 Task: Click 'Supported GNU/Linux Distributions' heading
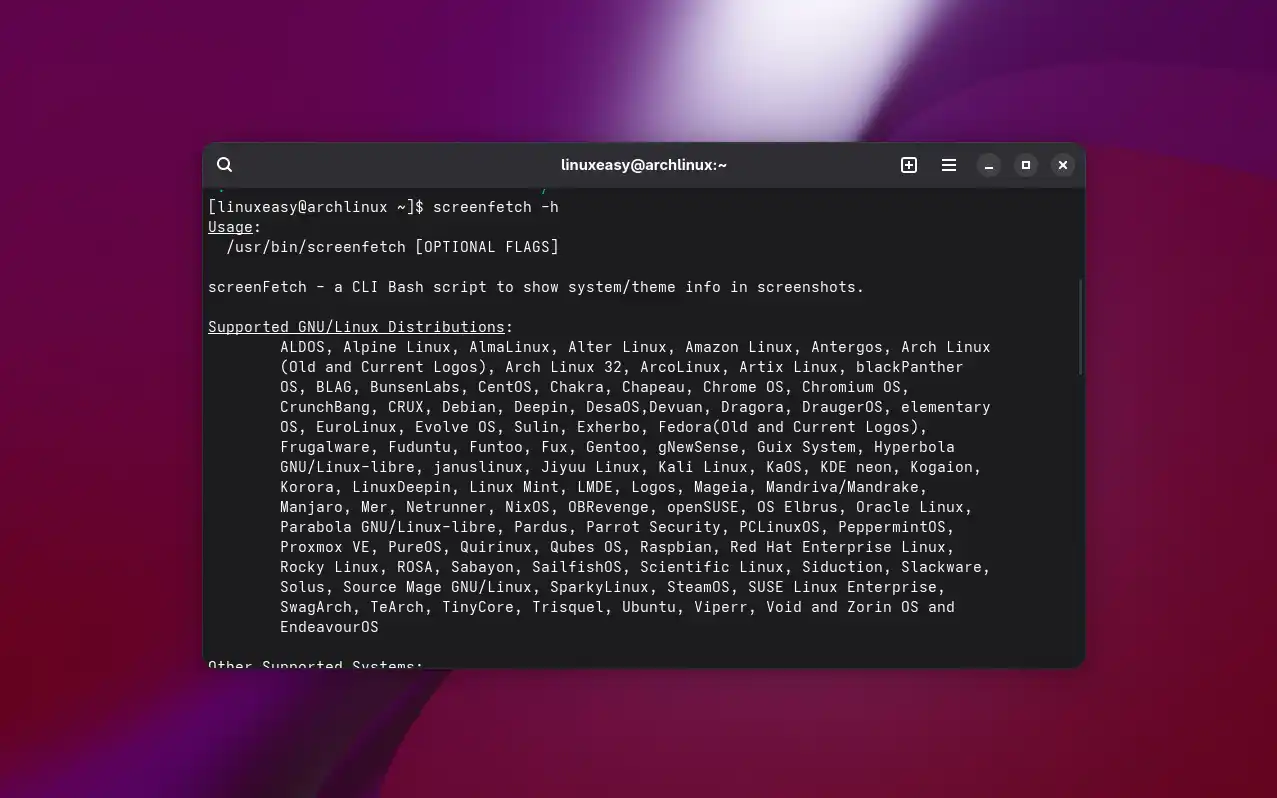tap(356, 327)
